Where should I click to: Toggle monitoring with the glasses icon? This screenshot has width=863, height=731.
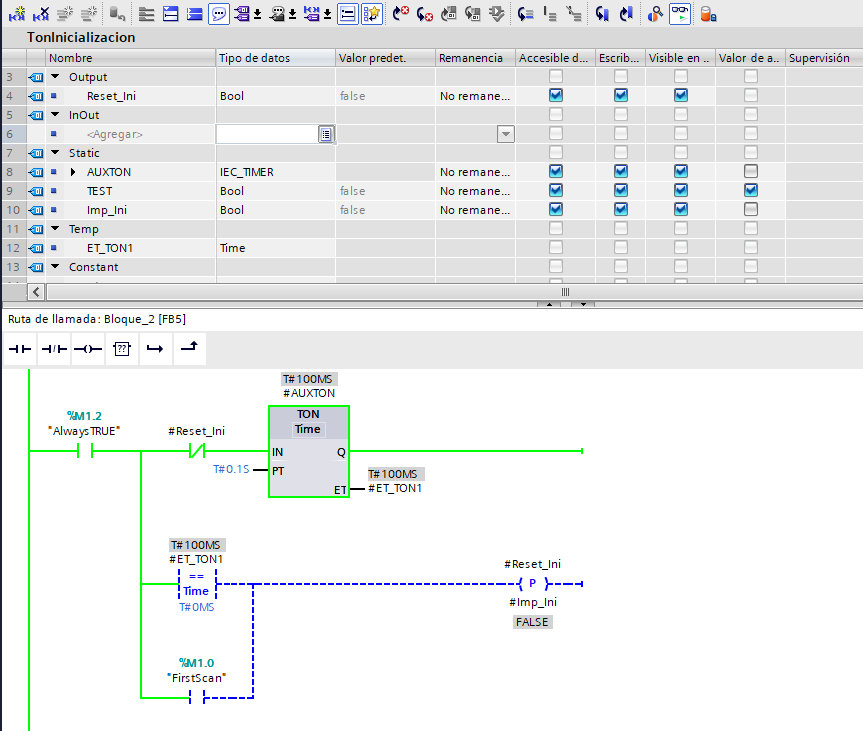pyautogui.click(x=680, y=14)
